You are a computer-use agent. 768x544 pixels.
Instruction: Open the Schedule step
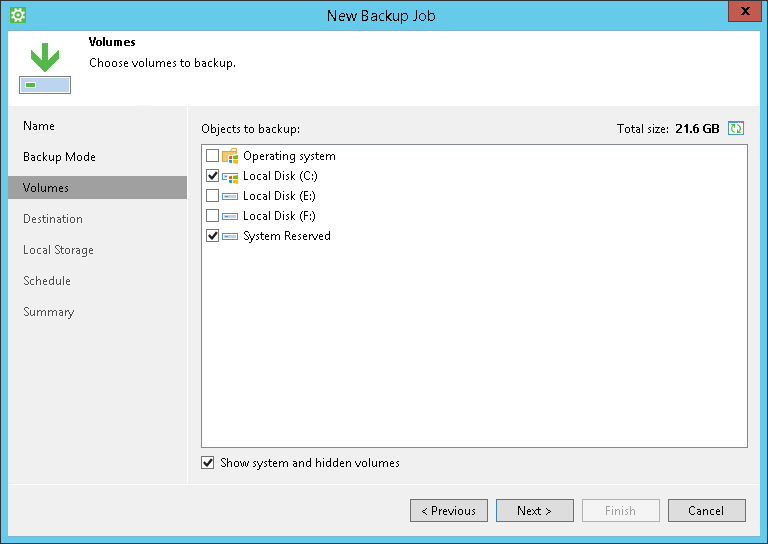(x=97, y=281)
